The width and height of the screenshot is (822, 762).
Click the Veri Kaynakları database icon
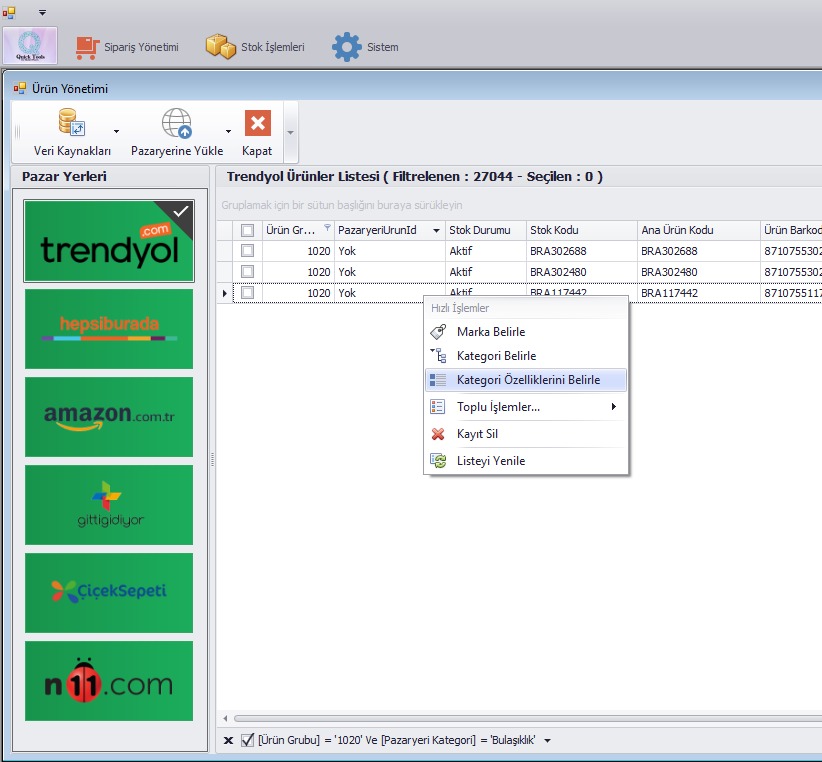pyautogui.click(x=71, y=122)
